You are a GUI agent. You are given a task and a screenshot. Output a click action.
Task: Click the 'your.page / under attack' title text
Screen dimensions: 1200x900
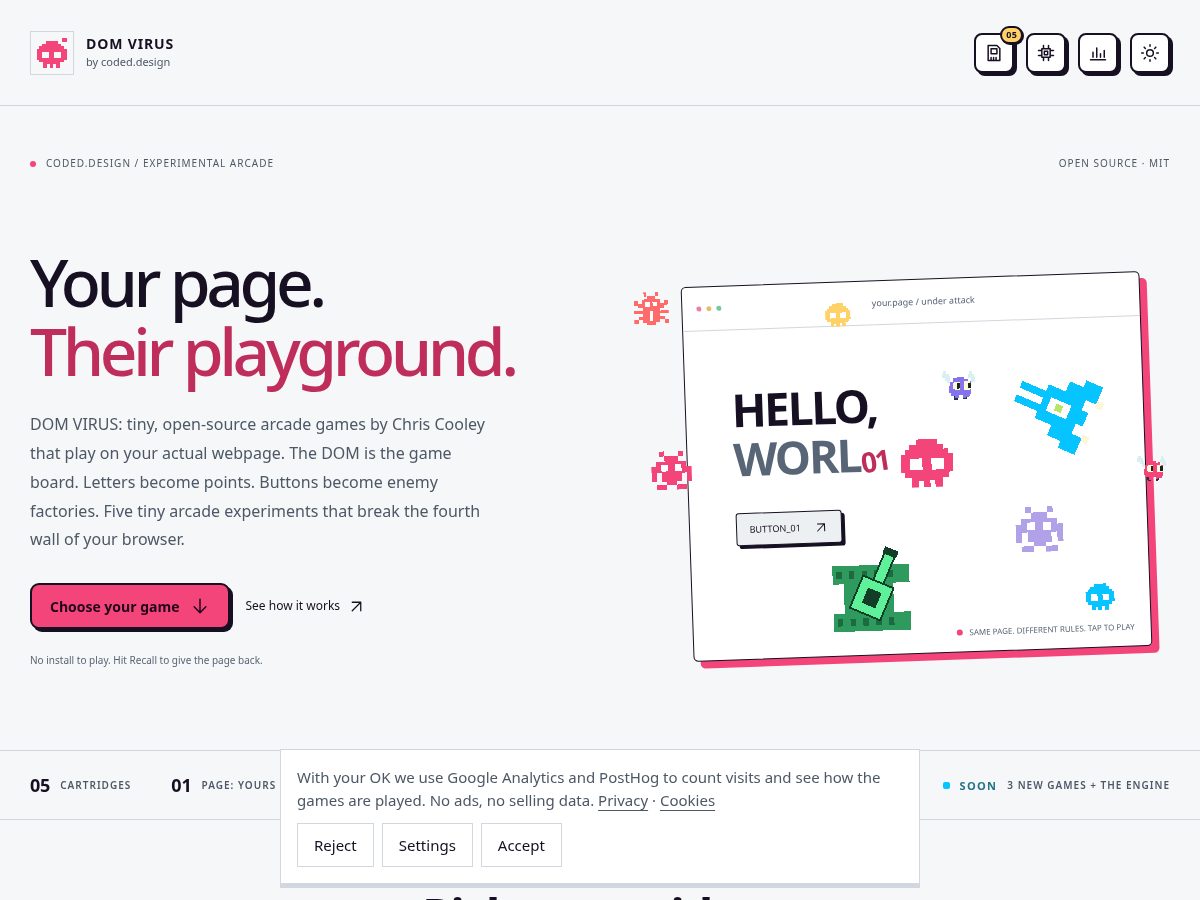tap(923, 301)
